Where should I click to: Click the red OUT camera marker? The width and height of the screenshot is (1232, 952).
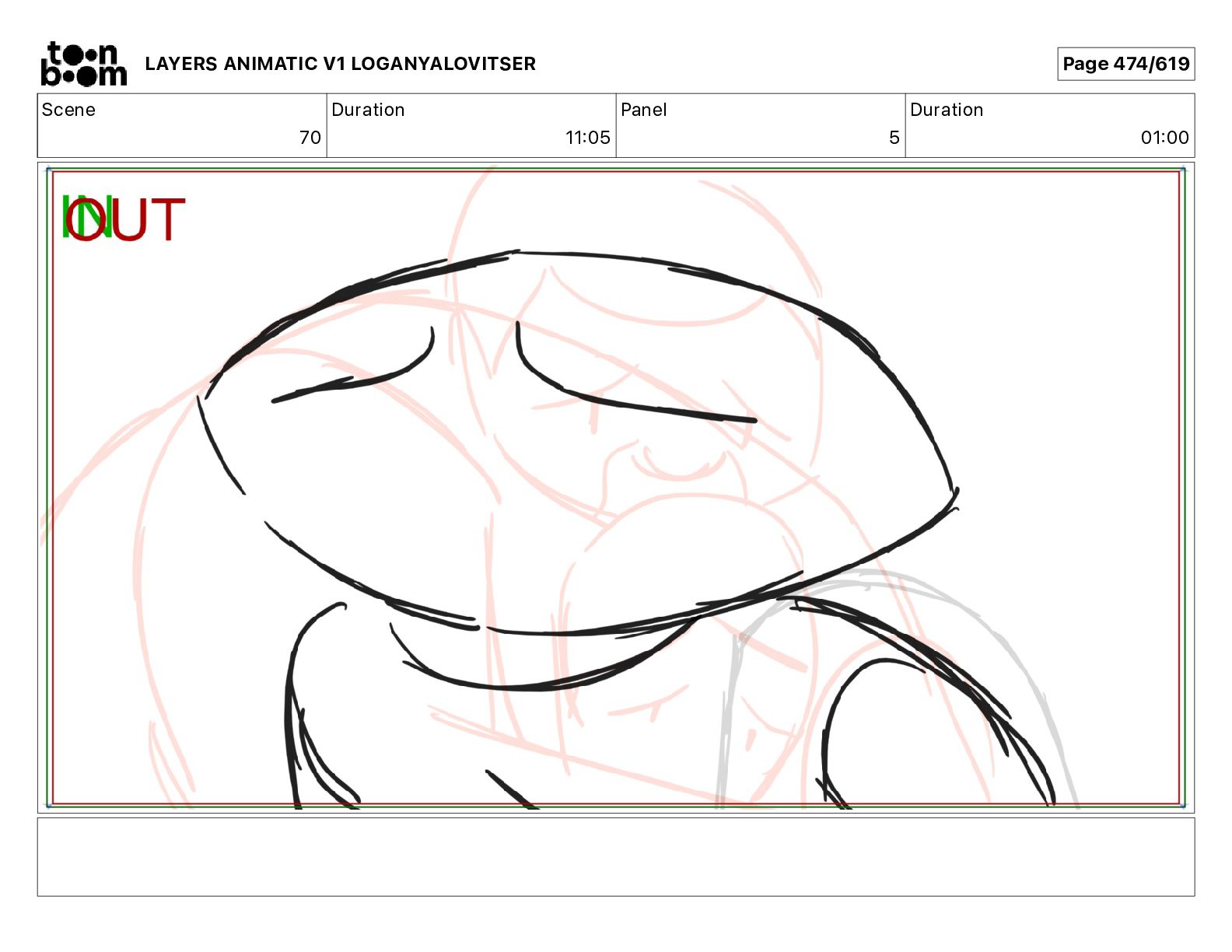coord(125,219)
